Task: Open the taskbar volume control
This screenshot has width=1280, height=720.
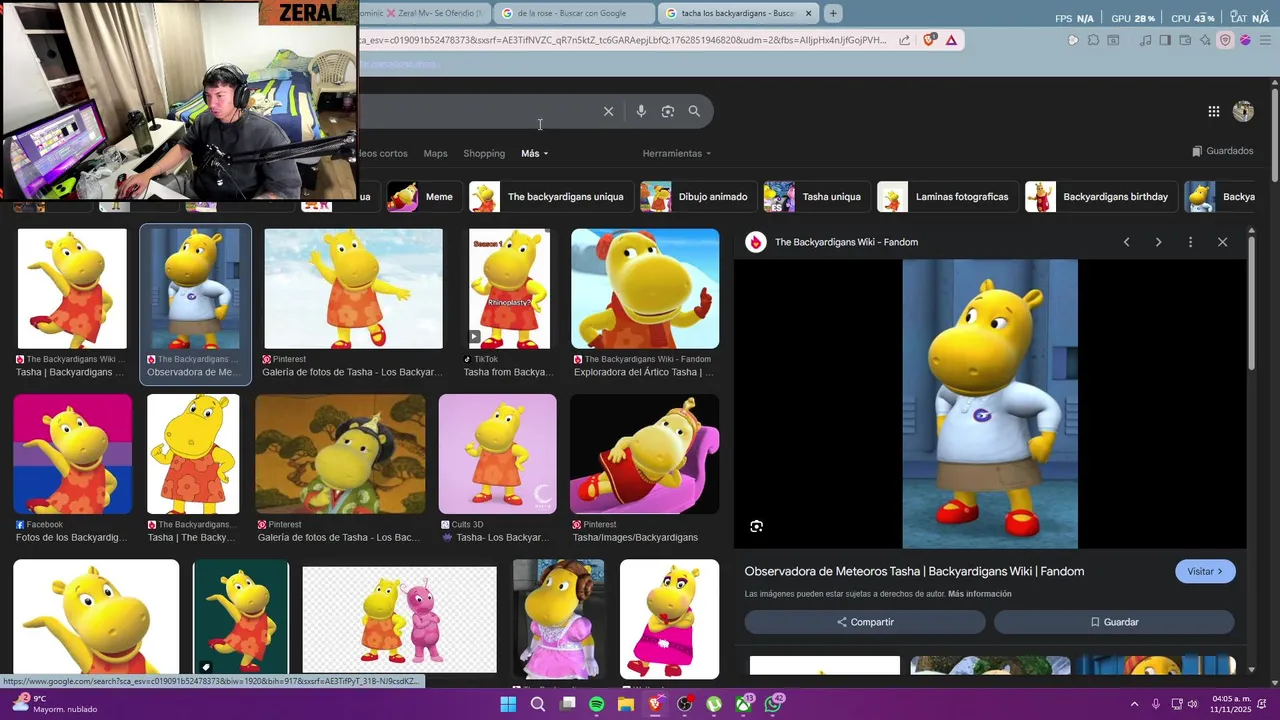Action: pyautogui.click(x=1194, y=704)
